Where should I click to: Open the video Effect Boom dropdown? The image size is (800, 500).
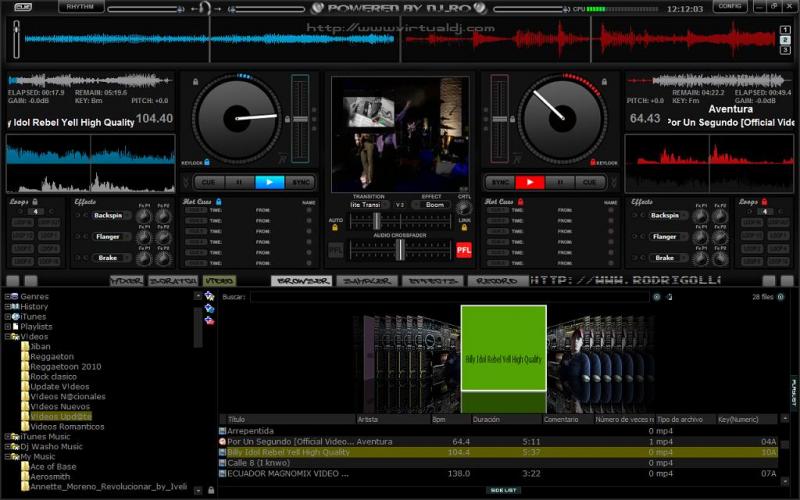[x=433, y=205]
